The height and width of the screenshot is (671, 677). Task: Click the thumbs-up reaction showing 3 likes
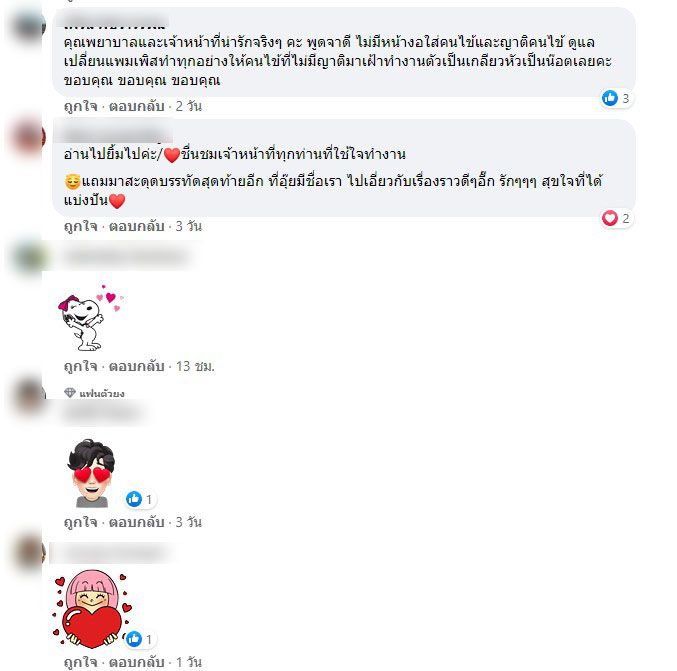pyautogui.click(x=617, y=98)
